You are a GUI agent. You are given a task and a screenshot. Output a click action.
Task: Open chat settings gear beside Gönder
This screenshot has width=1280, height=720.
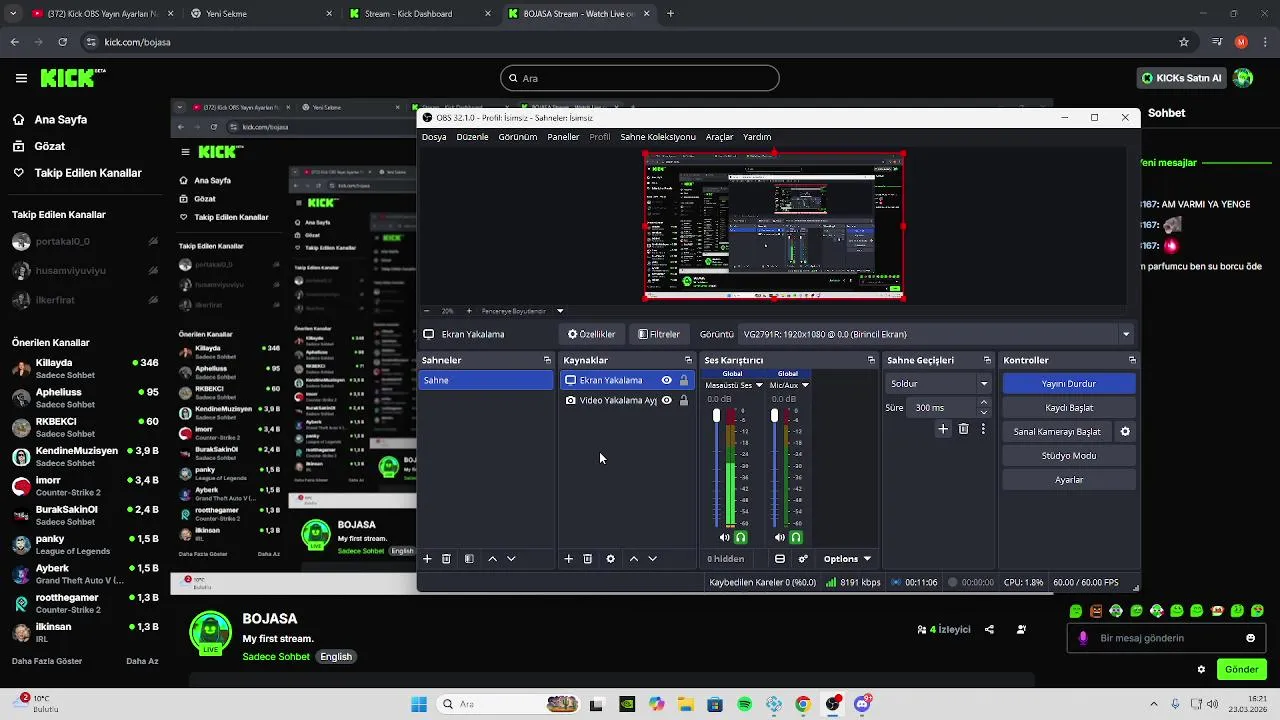(1202, 669)
